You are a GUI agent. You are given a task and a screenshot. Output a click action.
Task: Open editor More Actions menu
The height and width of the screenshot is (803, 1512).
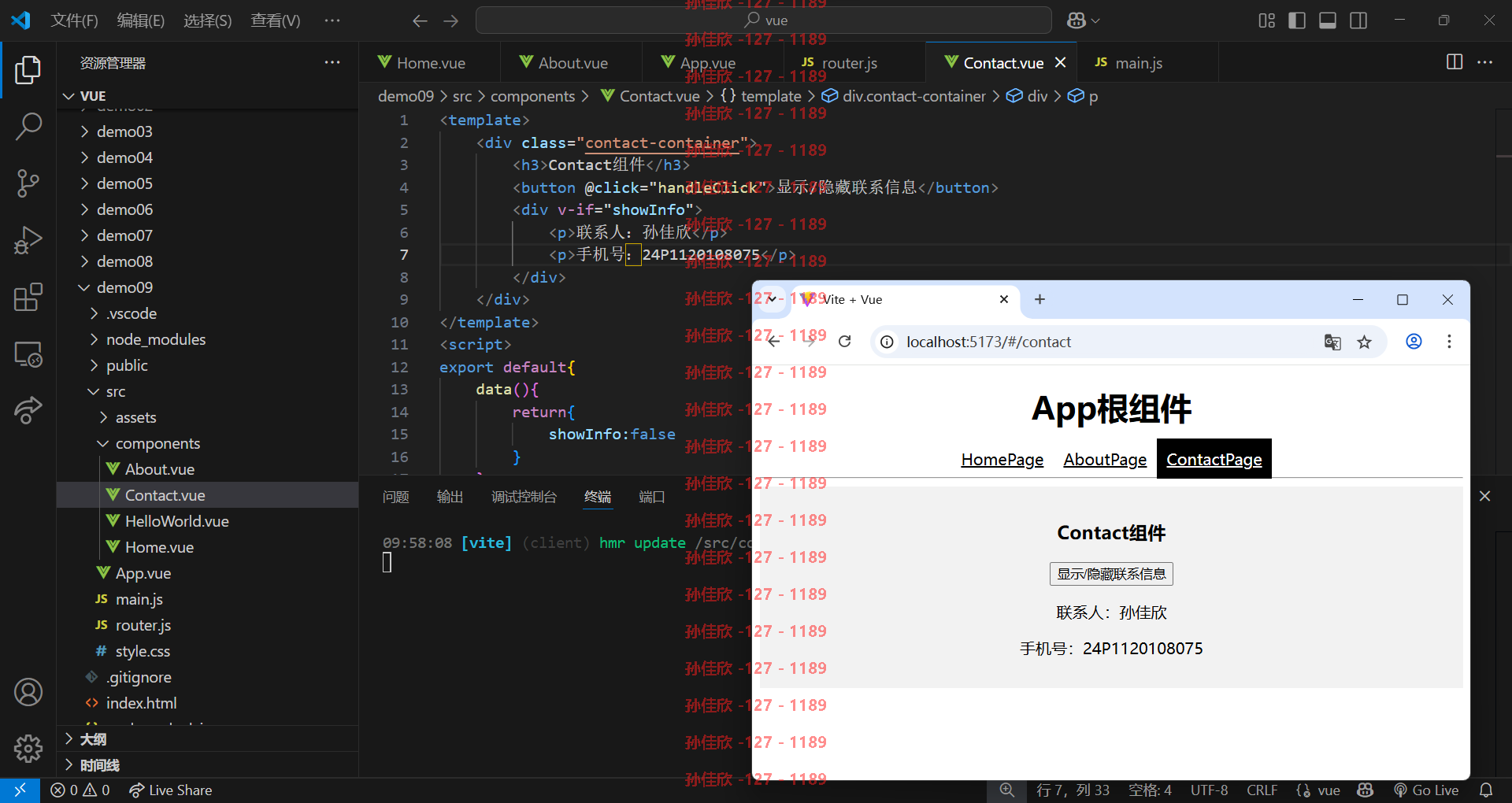click(1485, 62)
